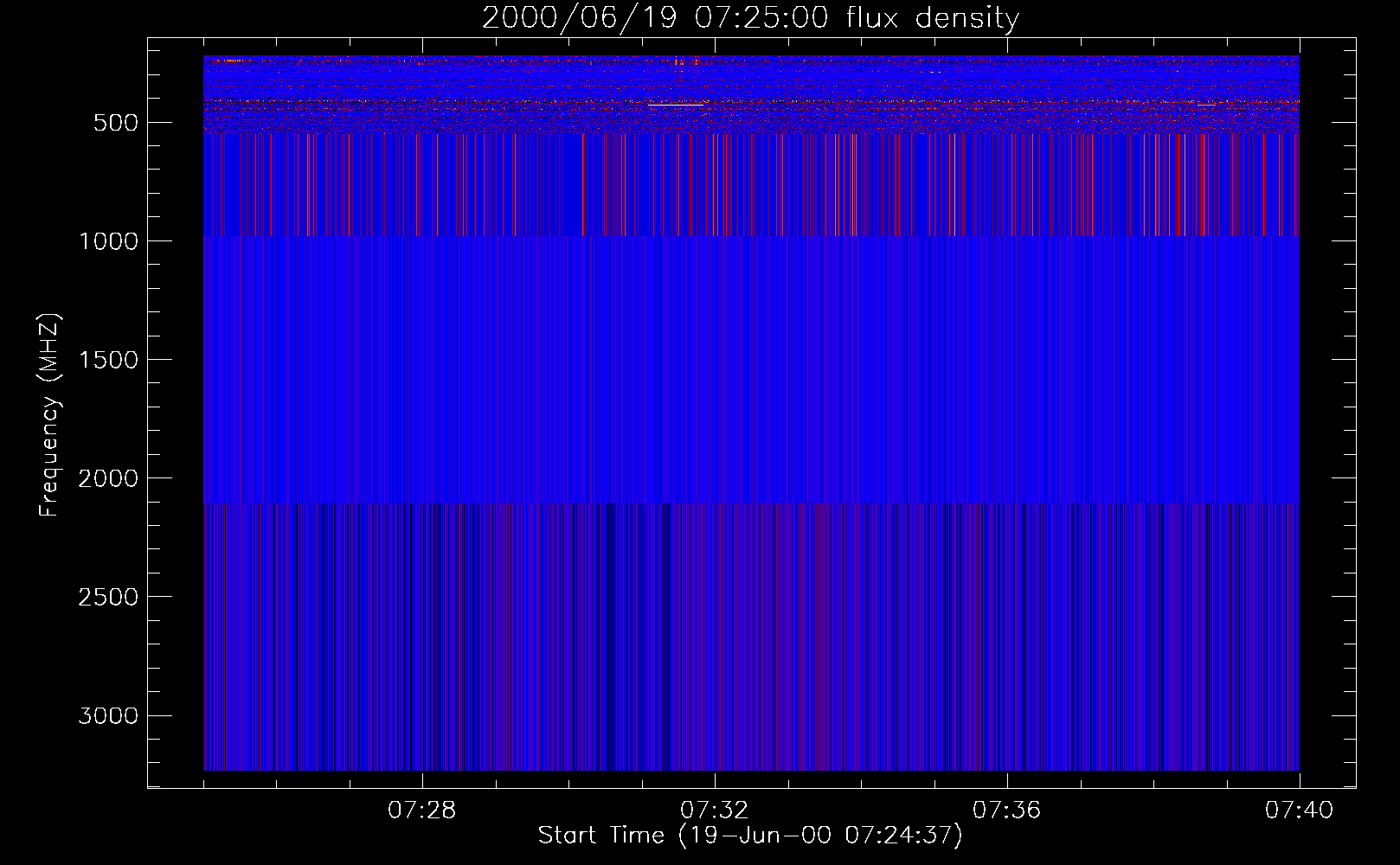
Task: Click the 1500 frequency tick label
Action: [108, 360]
